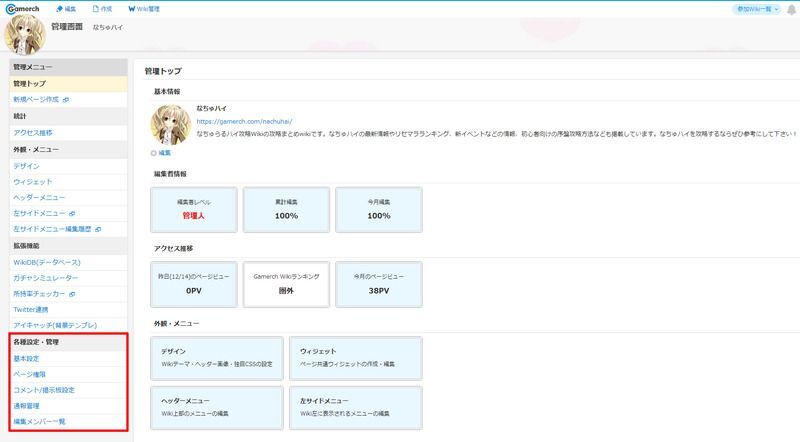
Task: Select 管理トップ in the sidebar menu
Action: pyautogui.click(x=30, y=84)
